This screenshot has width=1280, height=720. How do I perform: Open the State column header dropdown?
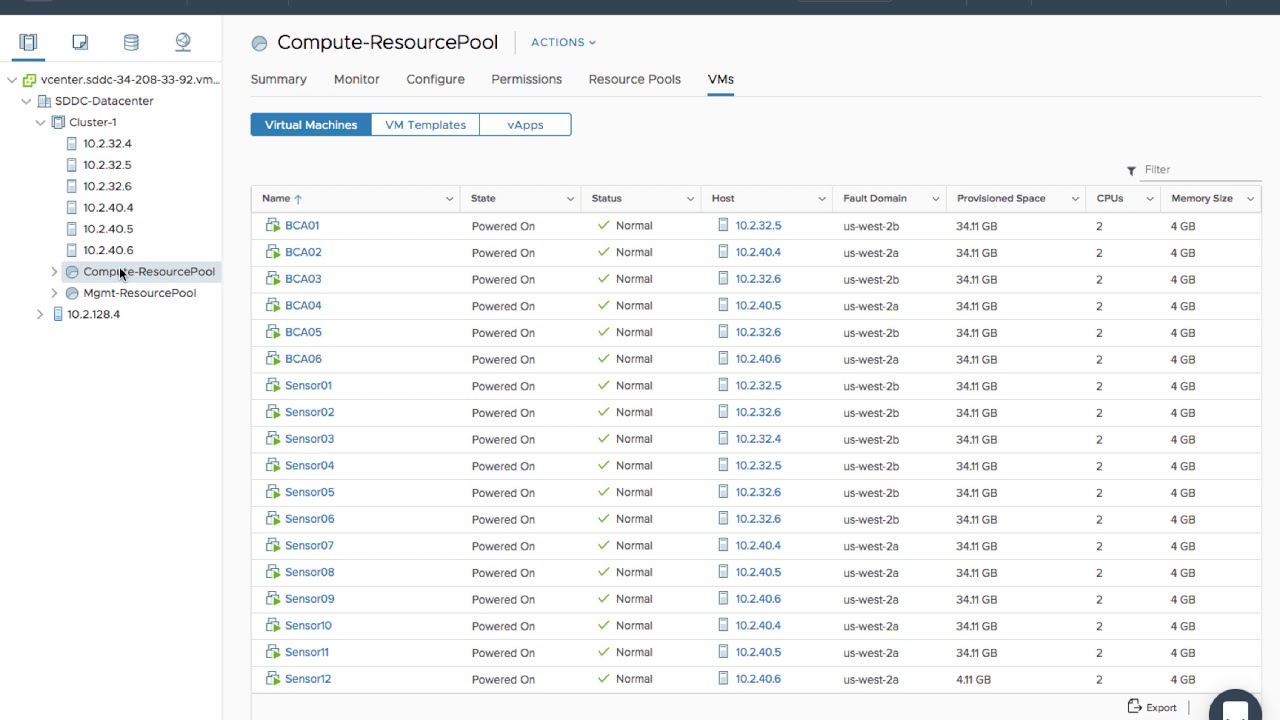coord(570,199)
